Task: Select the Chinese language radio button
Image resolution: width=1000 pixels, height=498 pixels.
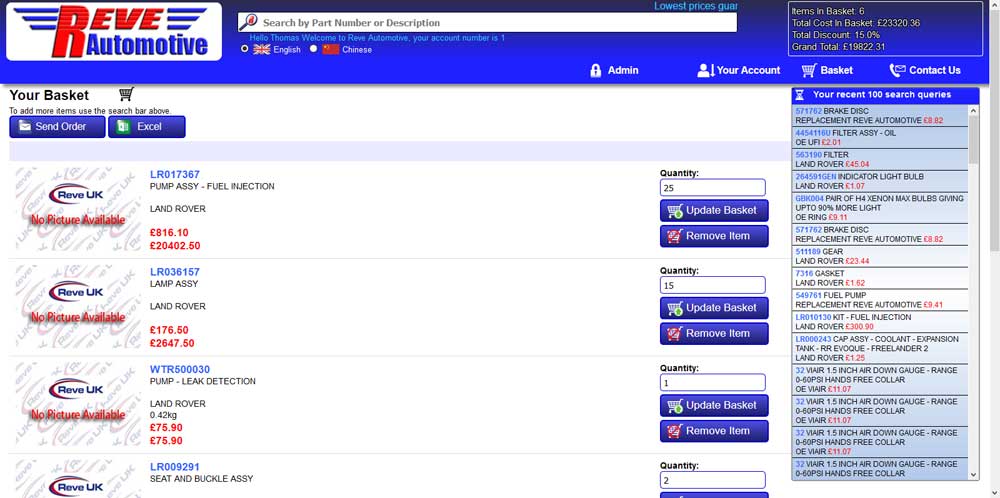Action: [x=313, y=48]
